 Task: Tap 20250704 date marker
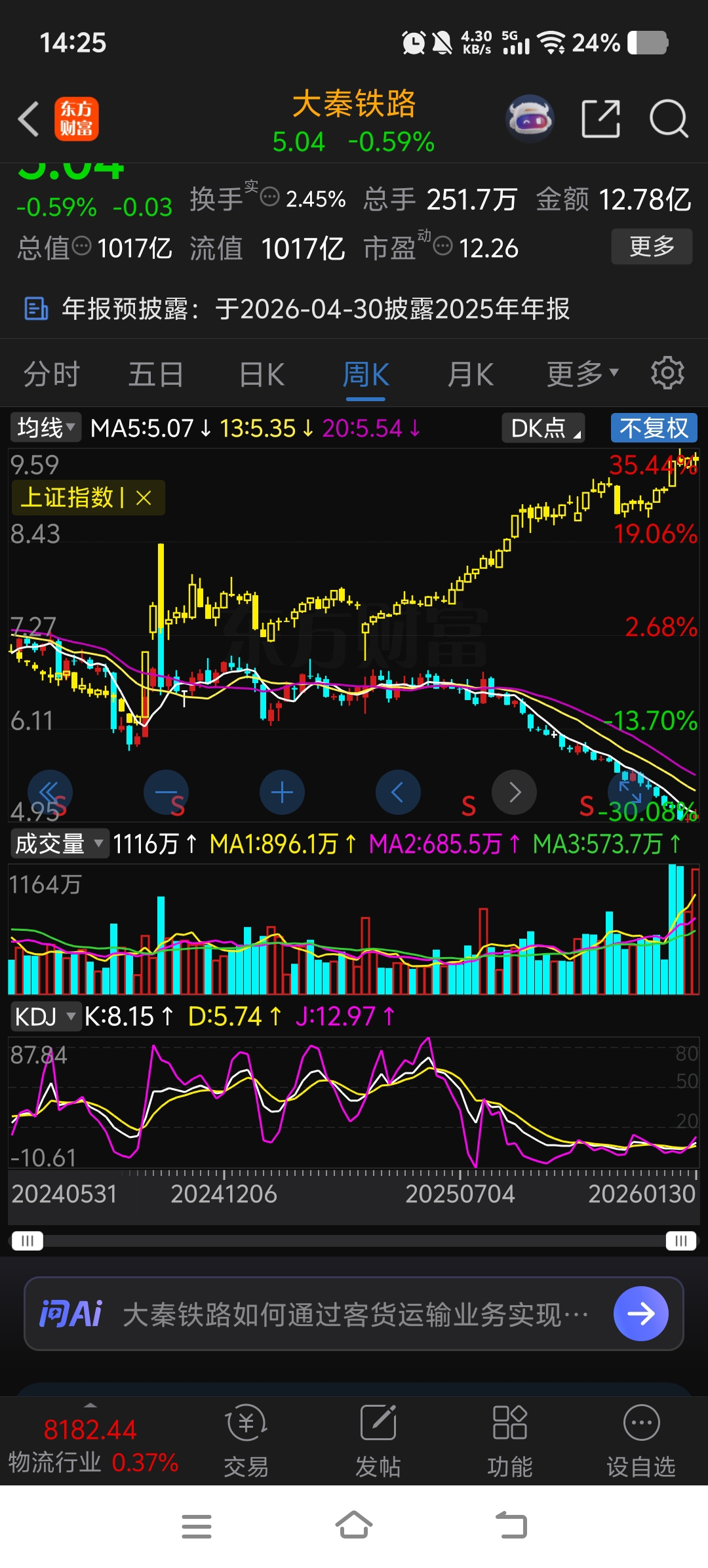460,1194
